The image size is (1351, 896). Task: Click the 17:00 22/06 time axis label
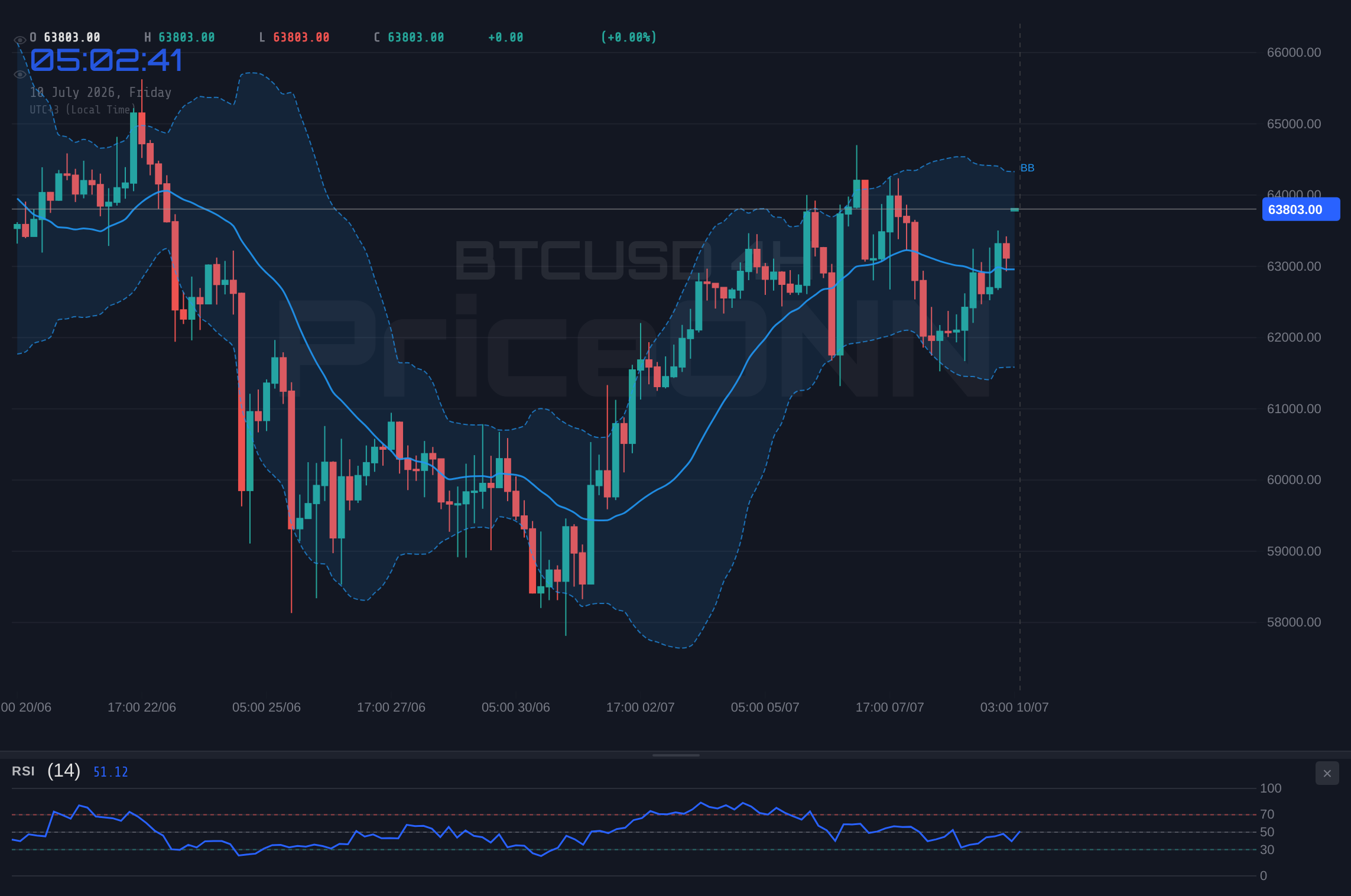142,707
